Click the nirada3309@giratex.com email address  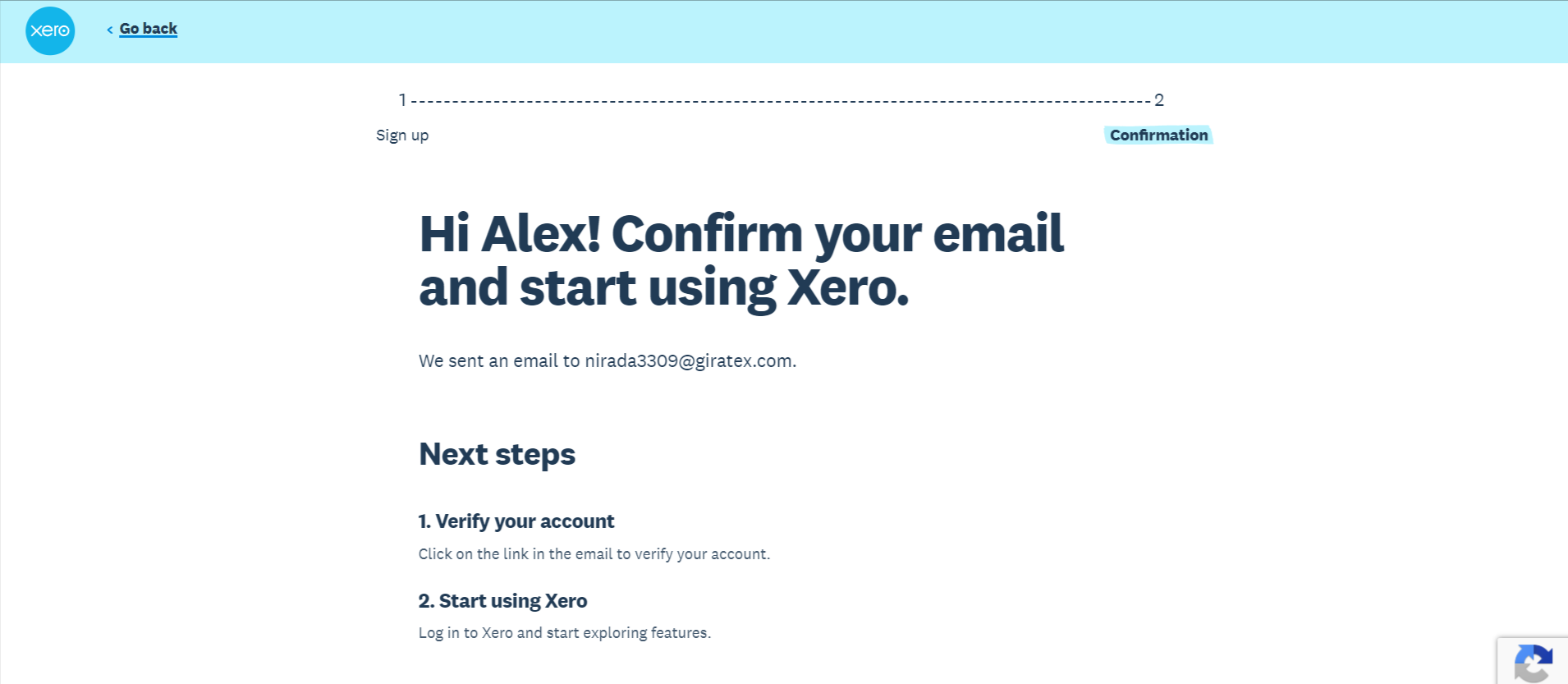tap(689, 361)
